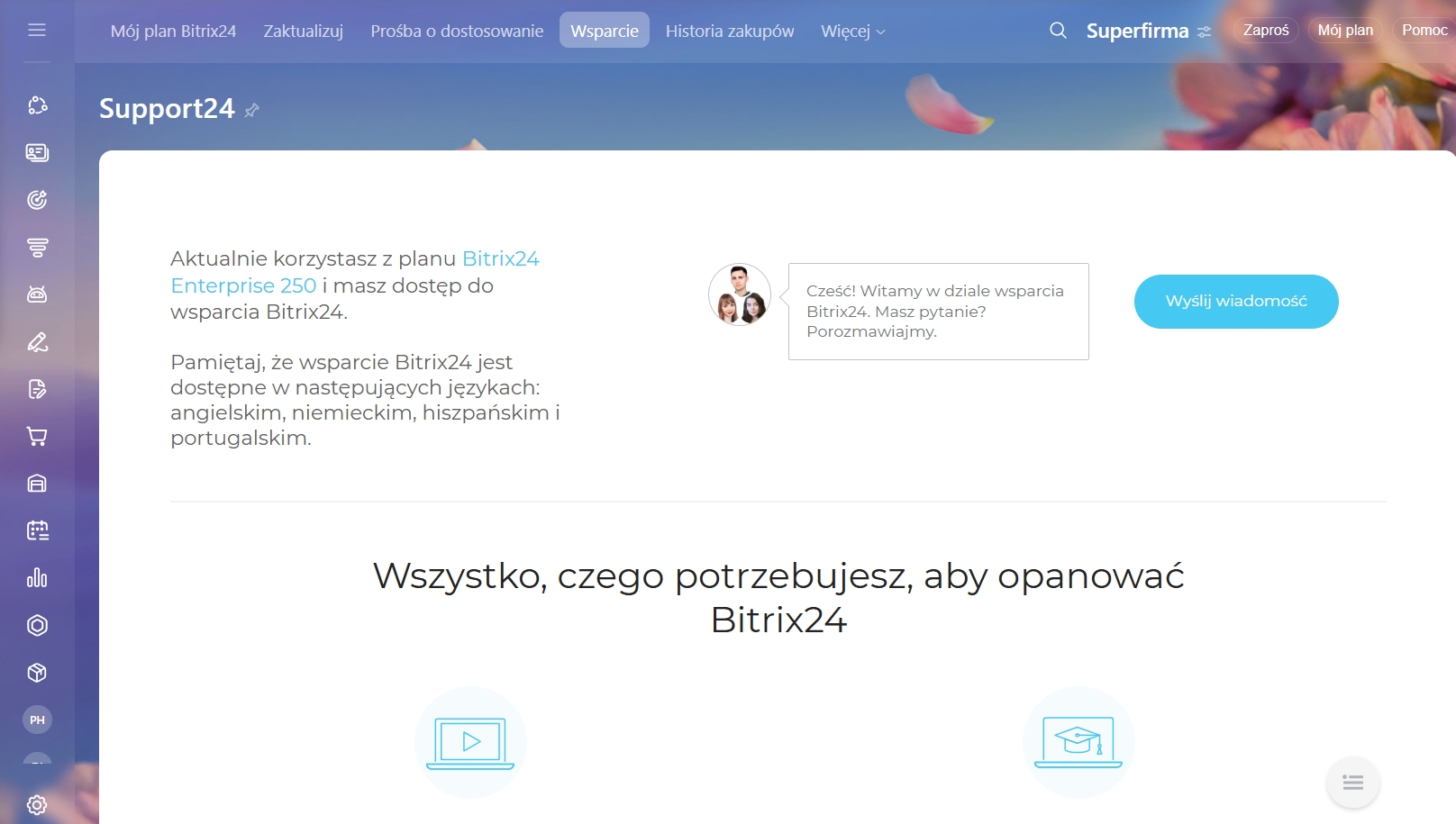The height and width of the screenshot is (824, 1456).
Task: Click the contact card icon in sidebar
Action: [37, 153]
